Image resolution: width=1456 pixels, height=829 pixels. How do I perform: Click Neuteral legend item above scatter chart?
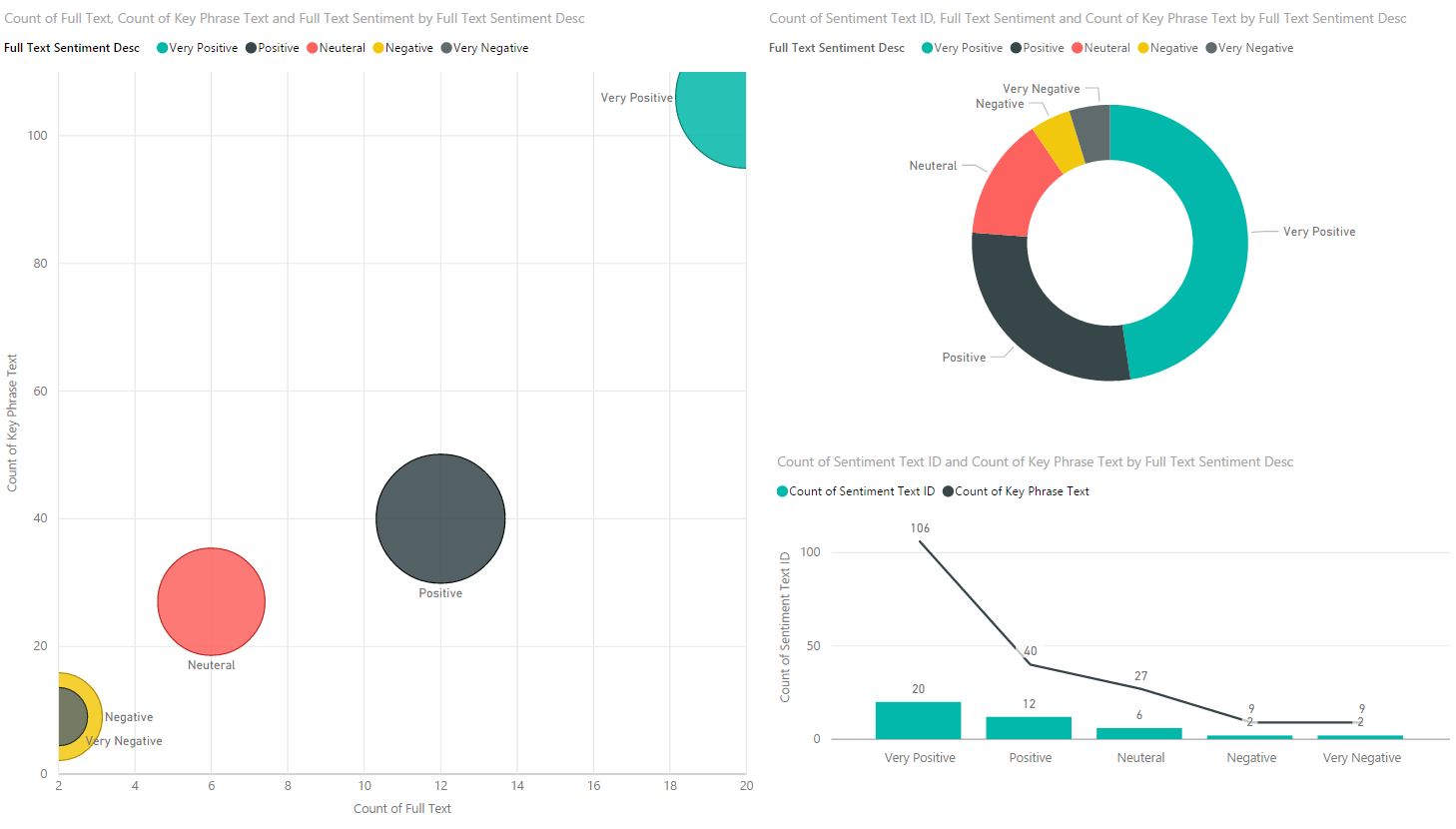[x=336, y=48]
